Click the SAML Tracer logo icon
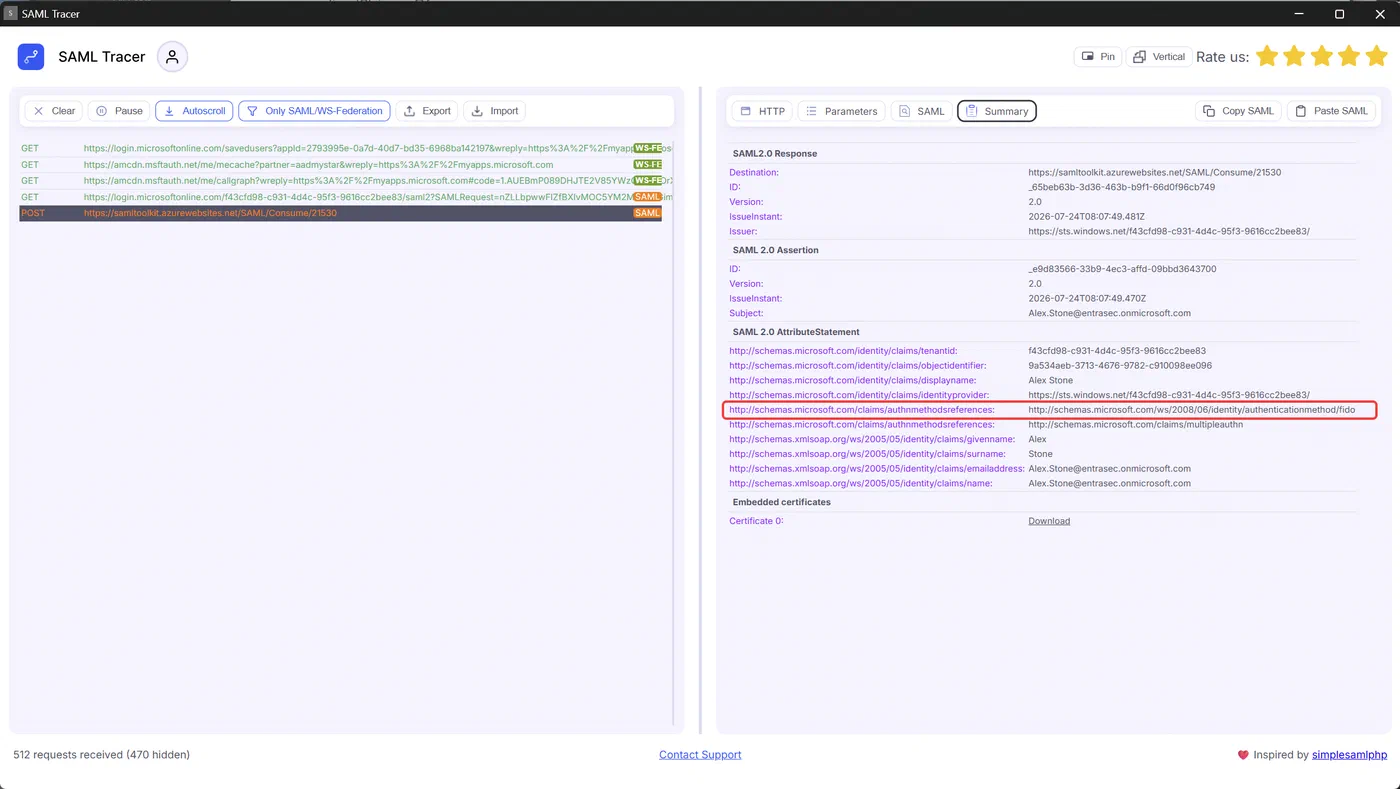The image size is (1400, 789). click(x=31, y=57)
